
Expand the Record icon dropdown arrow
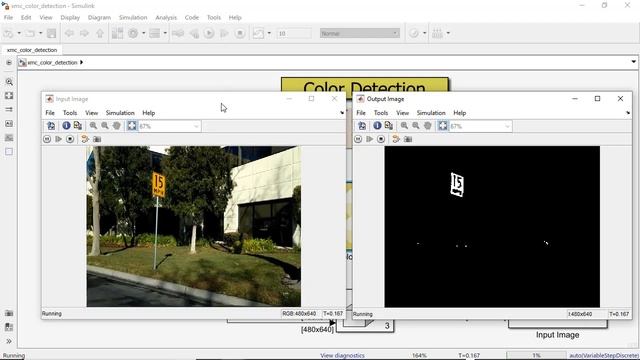point(269,33)
